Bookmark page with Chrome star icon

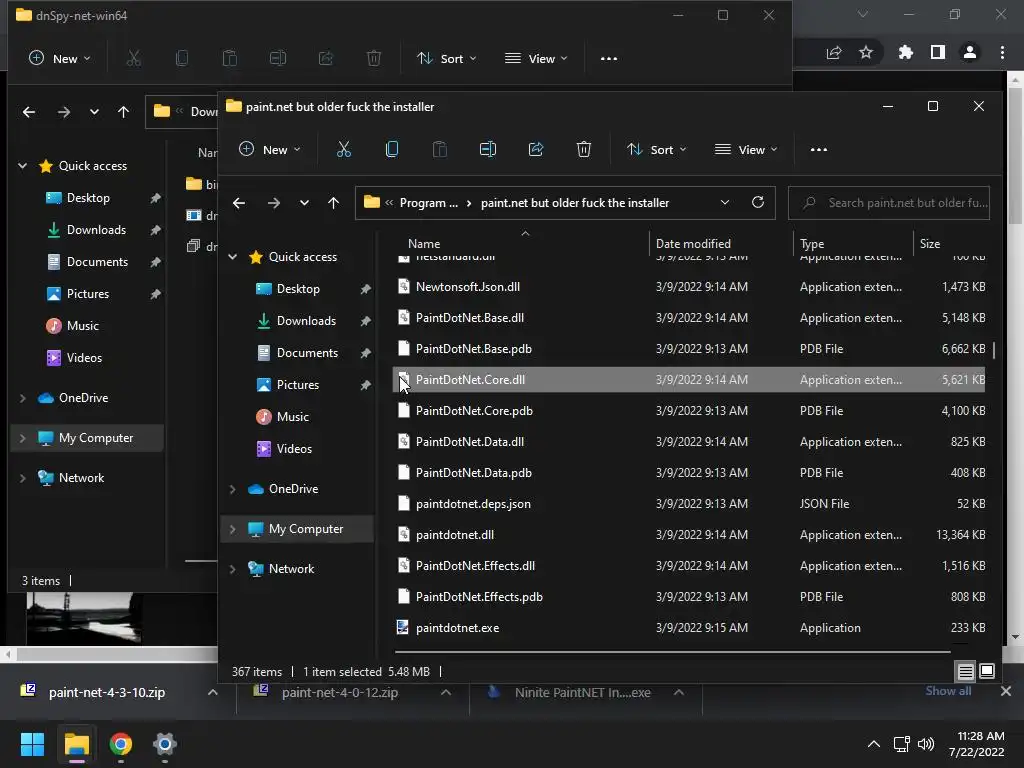tap(866, 52)
